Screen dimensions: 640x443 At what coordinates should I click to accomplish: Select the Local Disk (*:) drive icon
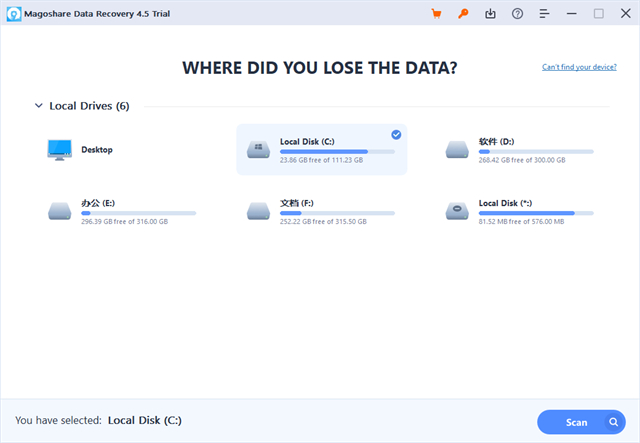(458, 210)
